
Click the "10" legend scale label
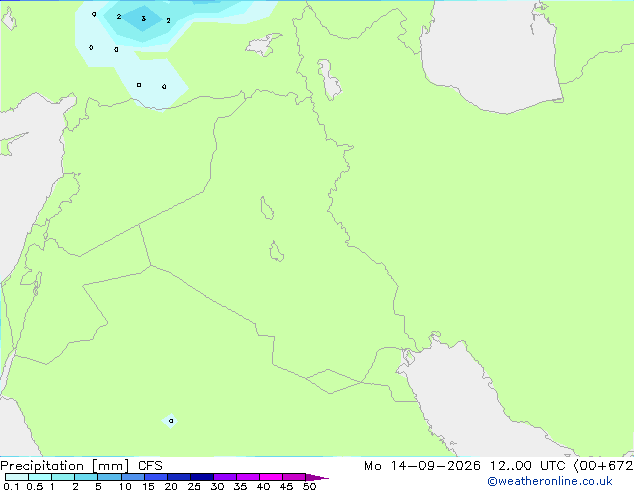(x=125, y=486)
